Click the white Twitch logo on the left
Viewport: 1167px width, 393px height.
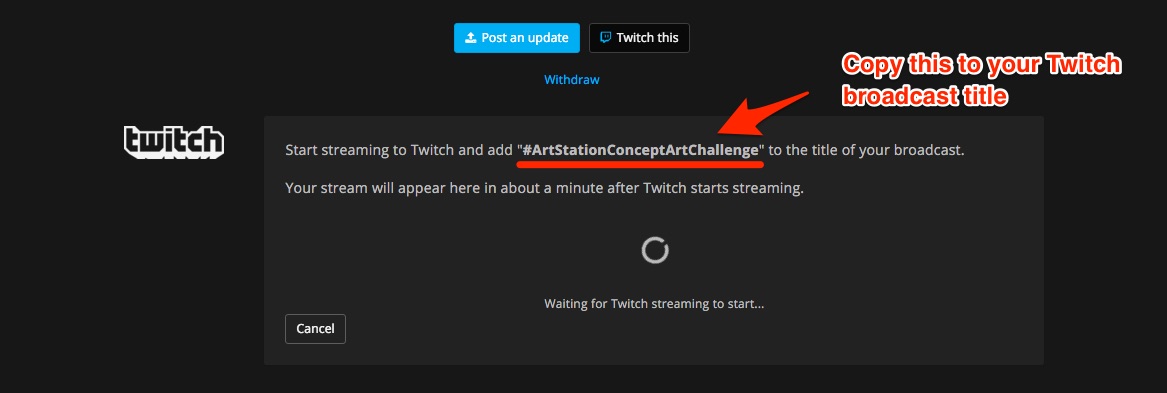click(x=174, y=141)
